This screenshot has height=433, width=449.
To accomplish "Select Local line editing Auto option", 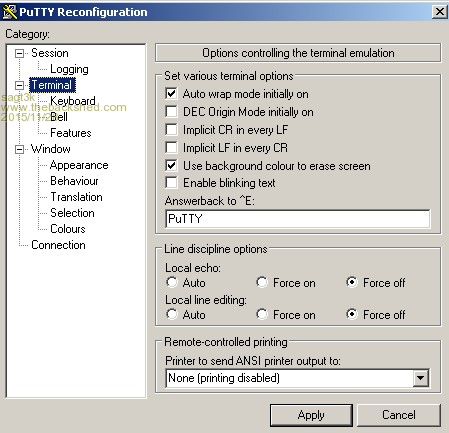I will 172,315.
